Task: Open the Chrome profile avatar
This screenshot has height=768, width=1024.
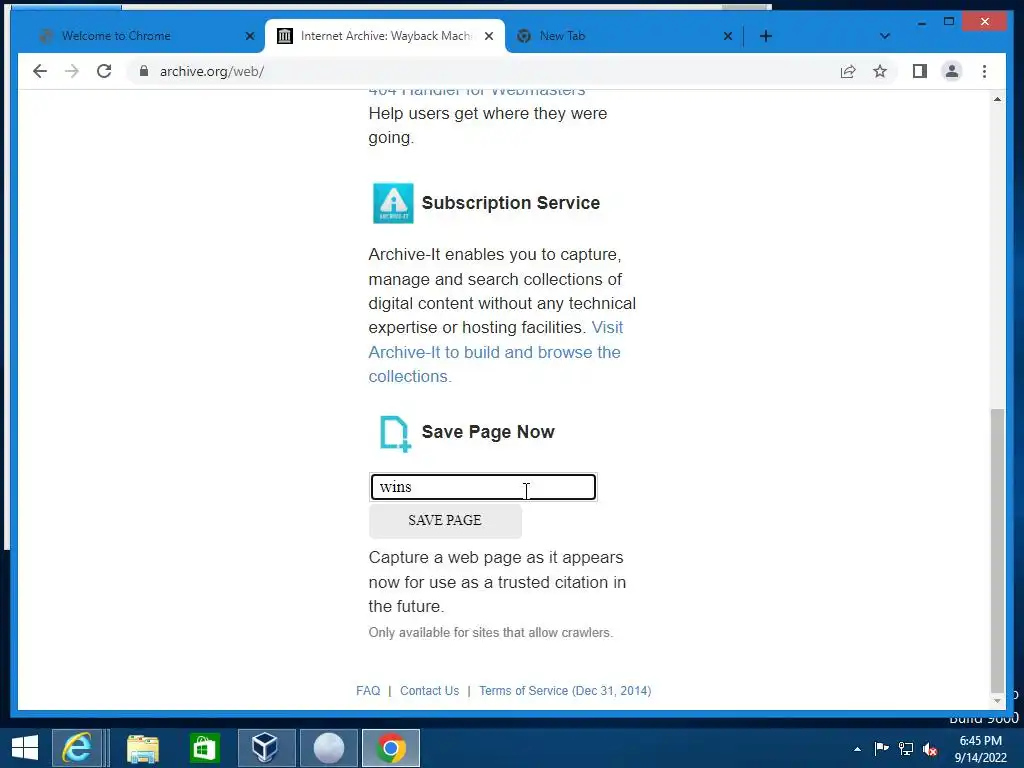Action: point(952,71)
